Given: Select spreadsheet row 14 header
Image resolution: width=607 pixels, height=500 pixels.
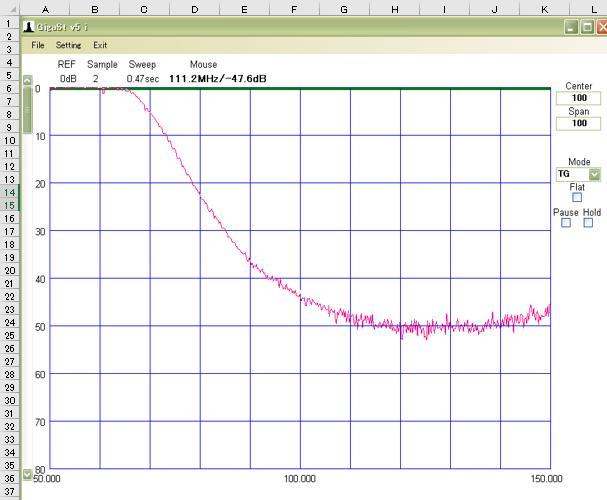Looking at the screenshot, I should tap(9, 192).
